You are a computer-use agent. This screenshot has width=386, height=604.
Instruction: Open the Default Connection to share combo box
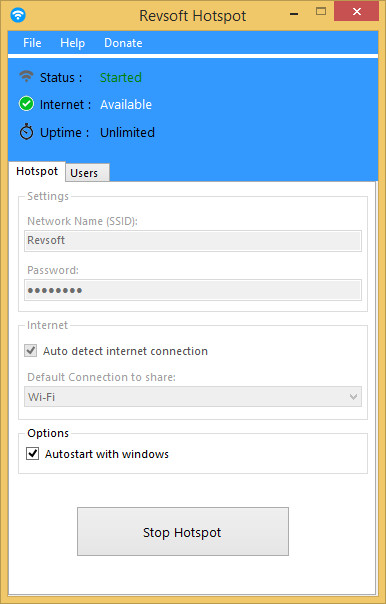point(193,396)
